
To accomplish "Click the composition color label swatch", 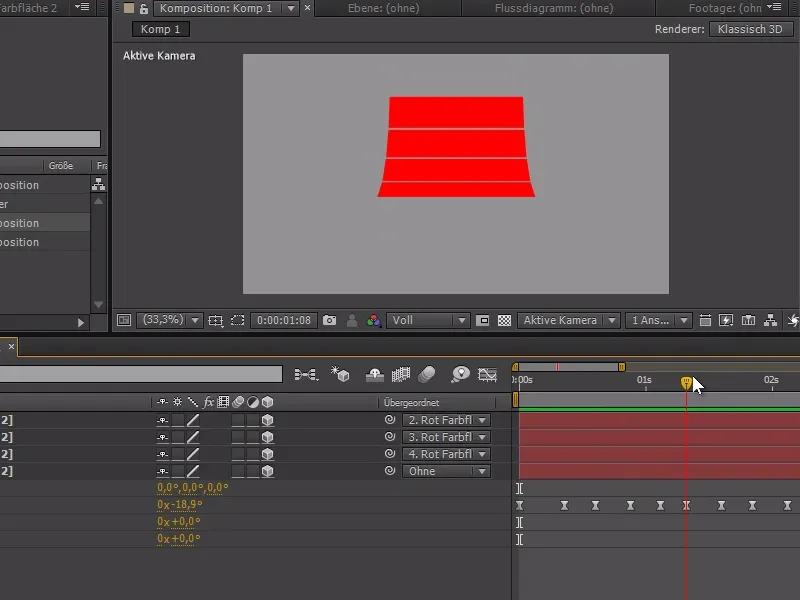I will (x=129, y=8).
